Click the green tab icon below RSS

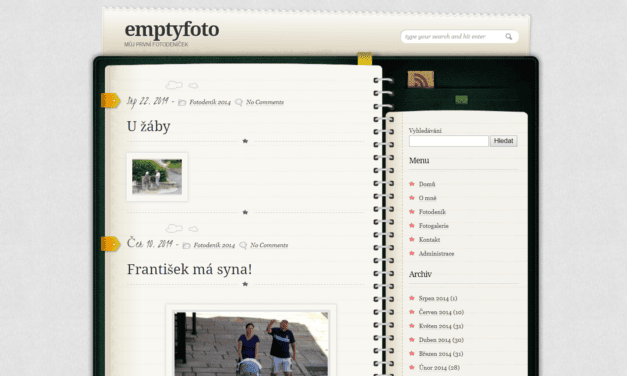(461, 100)
